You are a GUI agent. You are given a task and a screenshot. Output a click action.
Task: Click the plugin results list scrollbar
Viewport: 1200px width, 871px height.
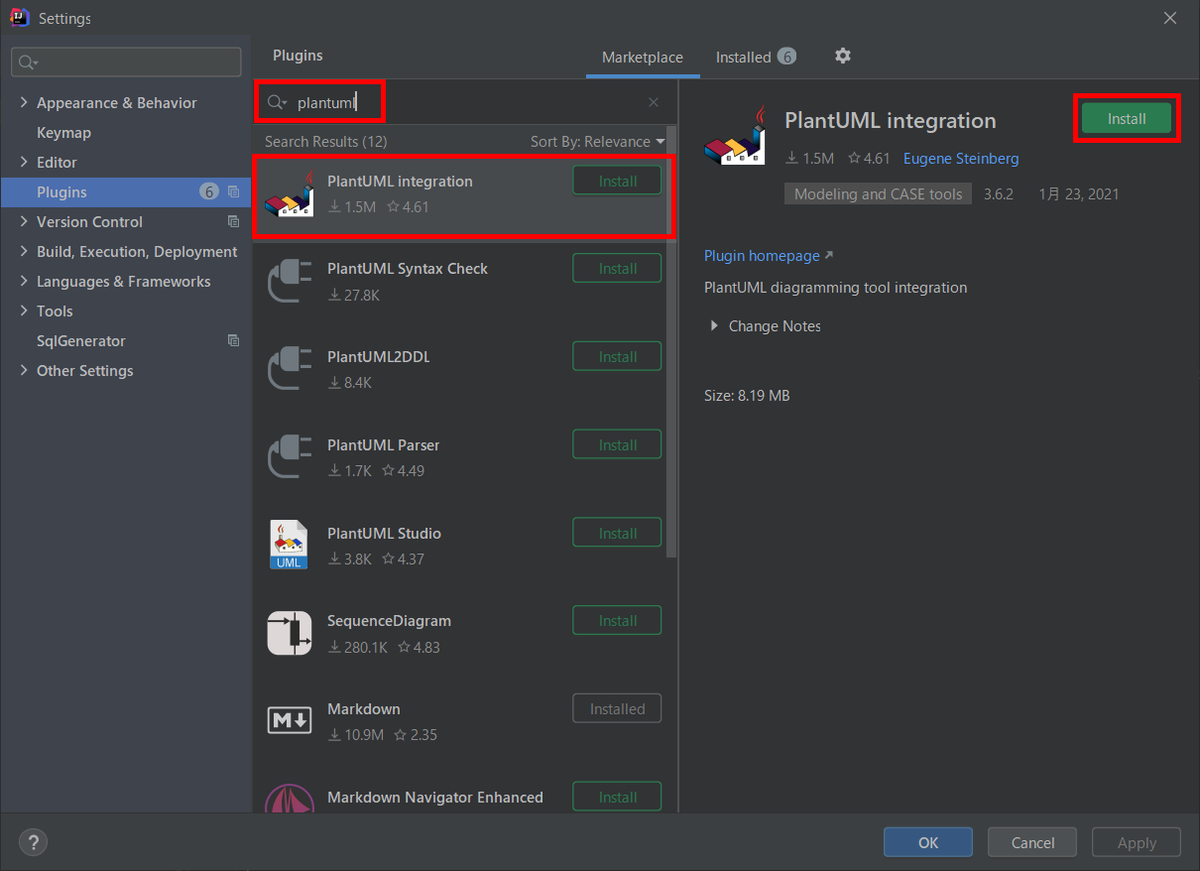(672, 340)
